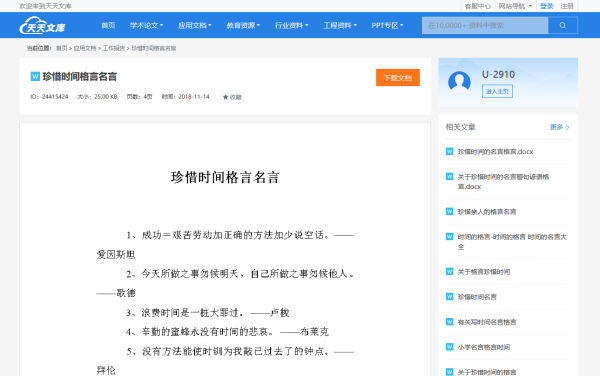This screenshot has width=600, height=376.
Task: Click W icon of 关于格言珍惜时间
Action: (450, 272)
